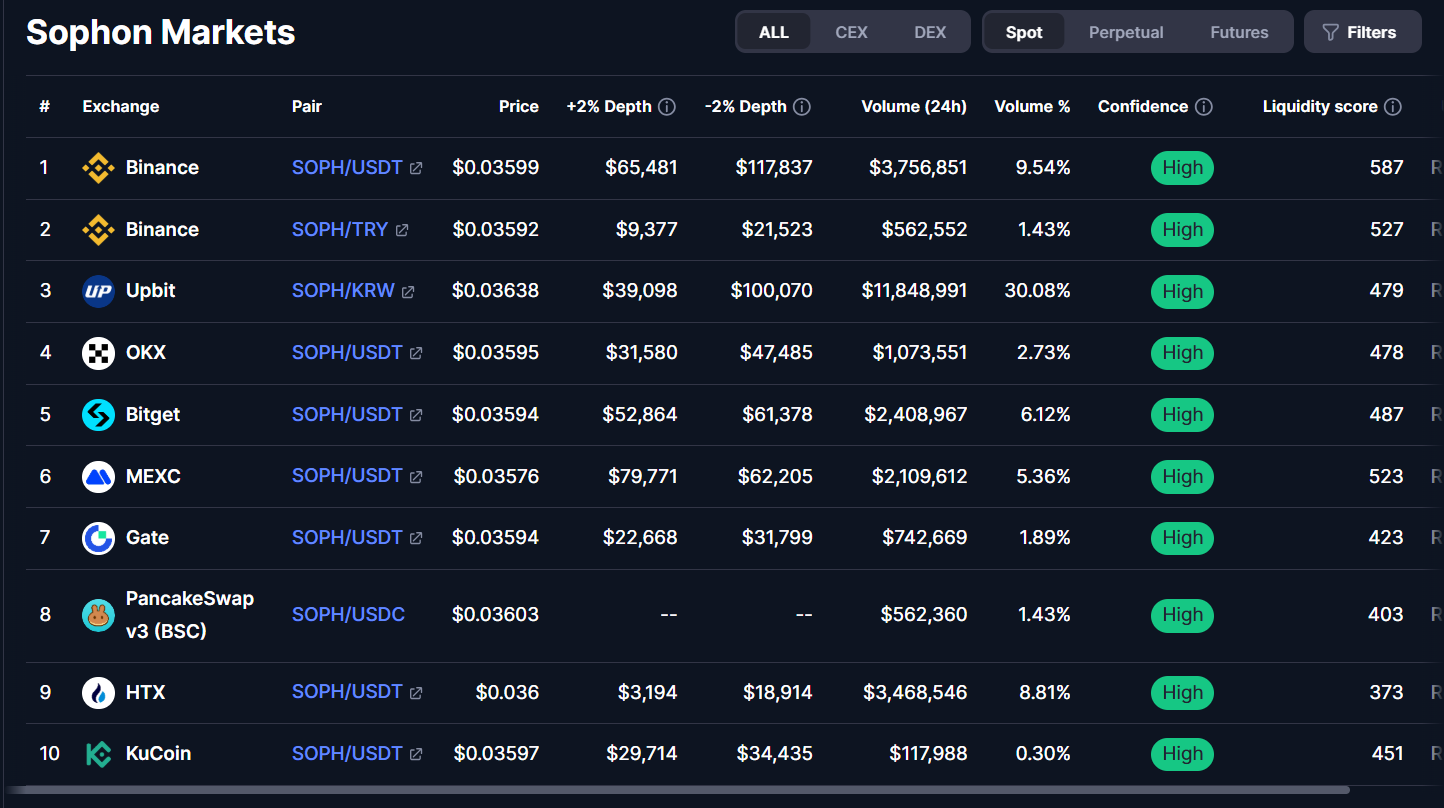Screen dimensions: 1444x808
Task: Select the ALL exchange type tab
Action: point(774,32)
